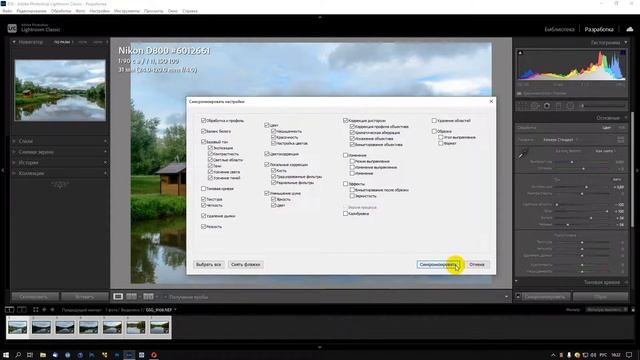Open Grid view from filmstrip bar

tap(36, 310)
